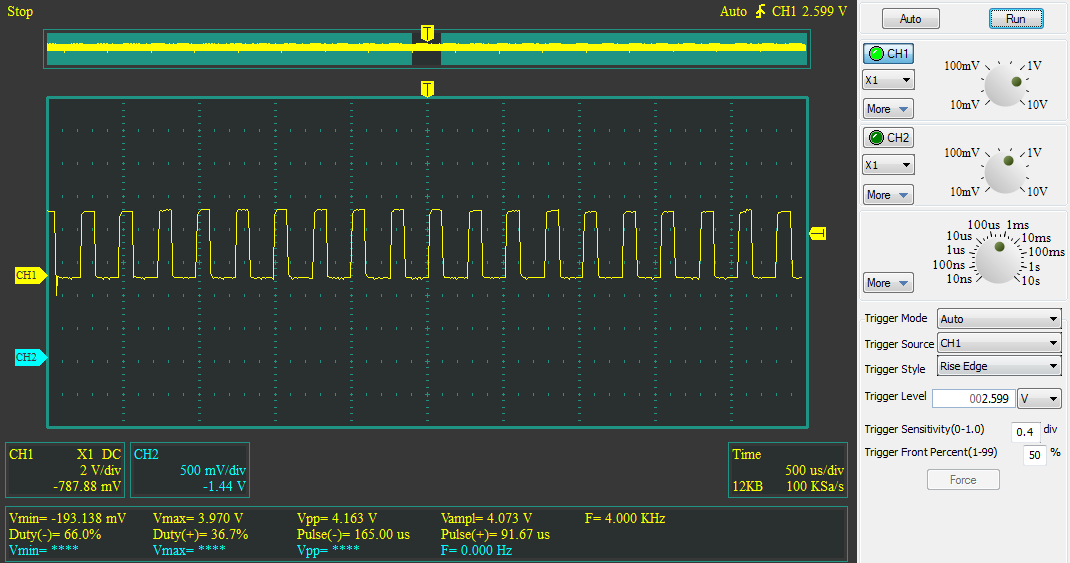Click the F= 4.000 KHz measurement
The height and width of the screenshot is (563, 1070).
(x=624, y=519)
